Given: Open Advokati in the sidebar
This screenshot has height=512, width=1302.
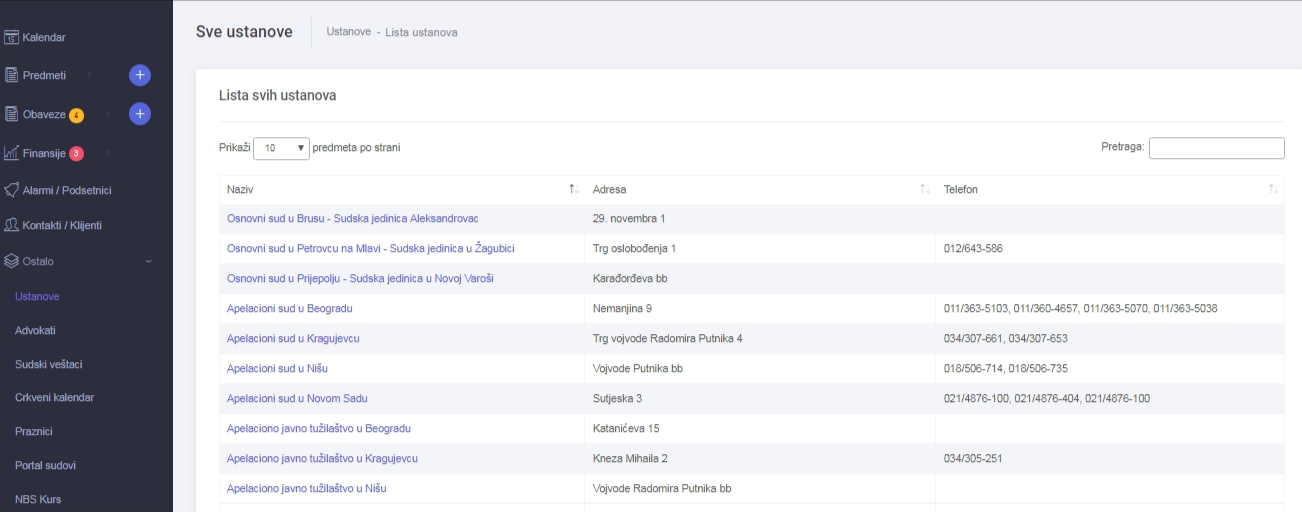Looking at the screenshot, I should (35, 330).
